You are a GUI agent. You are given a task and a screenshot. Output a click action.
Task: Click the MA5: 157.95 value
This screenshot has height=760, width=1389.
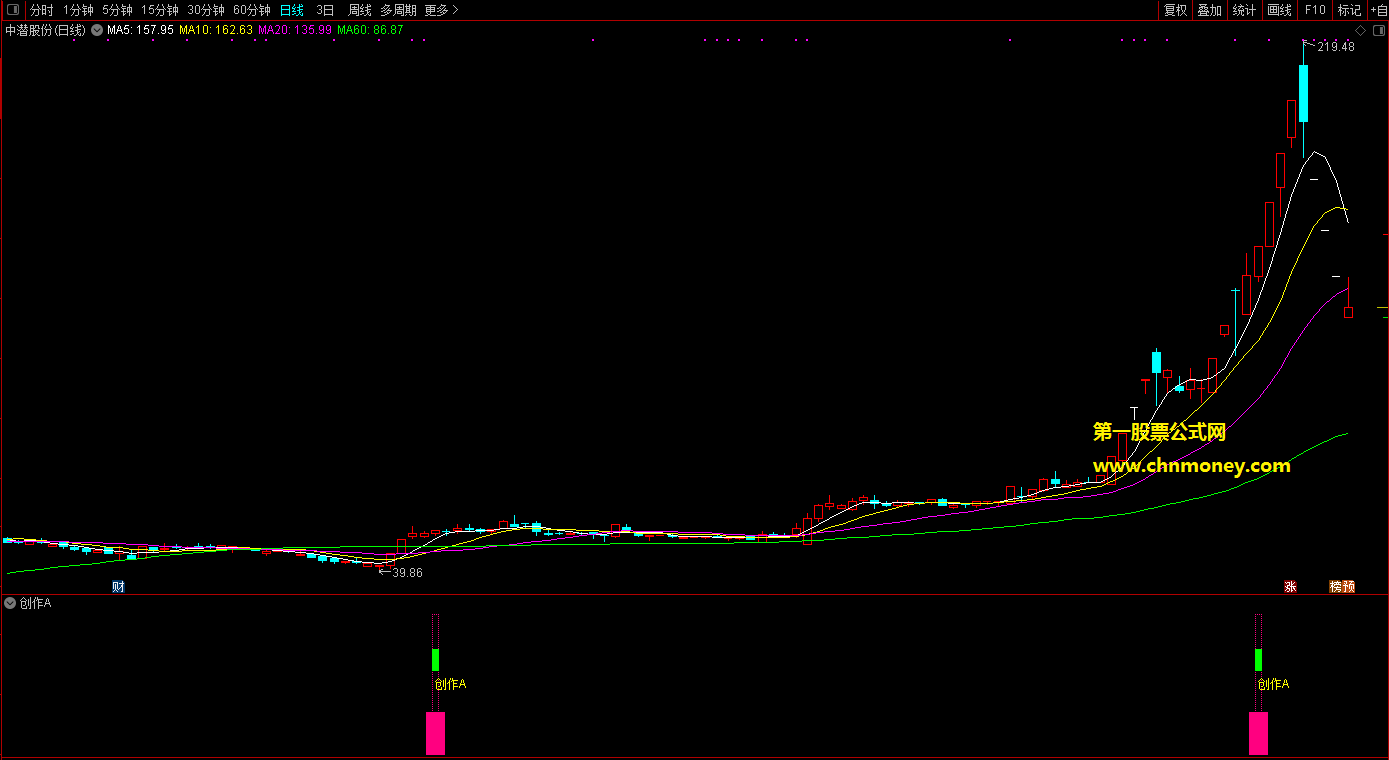coord(140,30)
